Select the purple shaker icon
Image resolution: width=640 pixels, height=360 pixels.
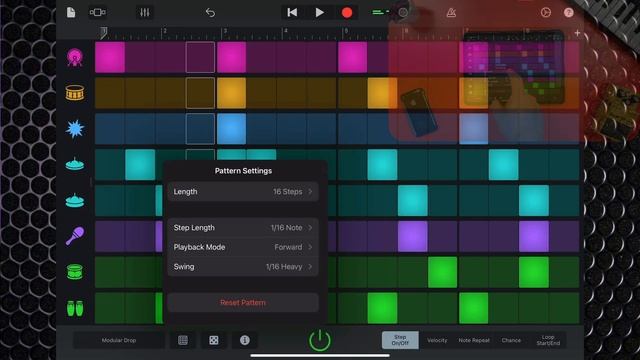75,236
